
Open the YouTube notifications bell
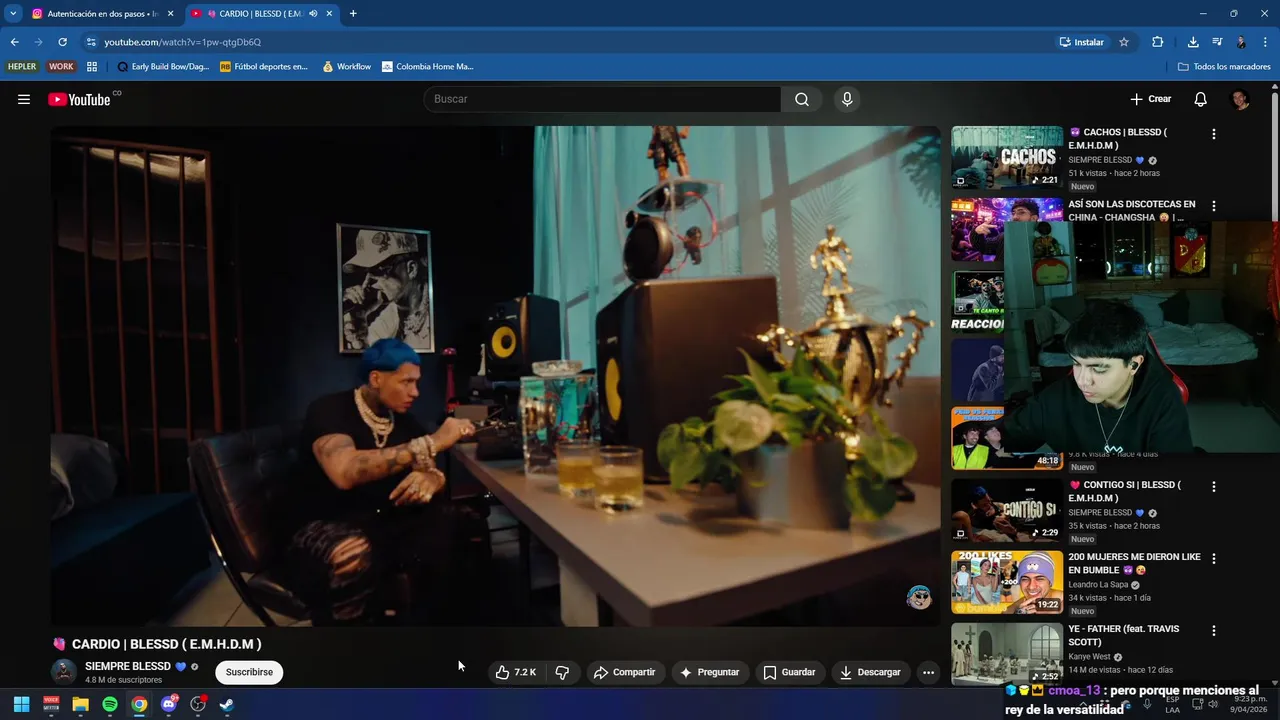point(1201,99)
